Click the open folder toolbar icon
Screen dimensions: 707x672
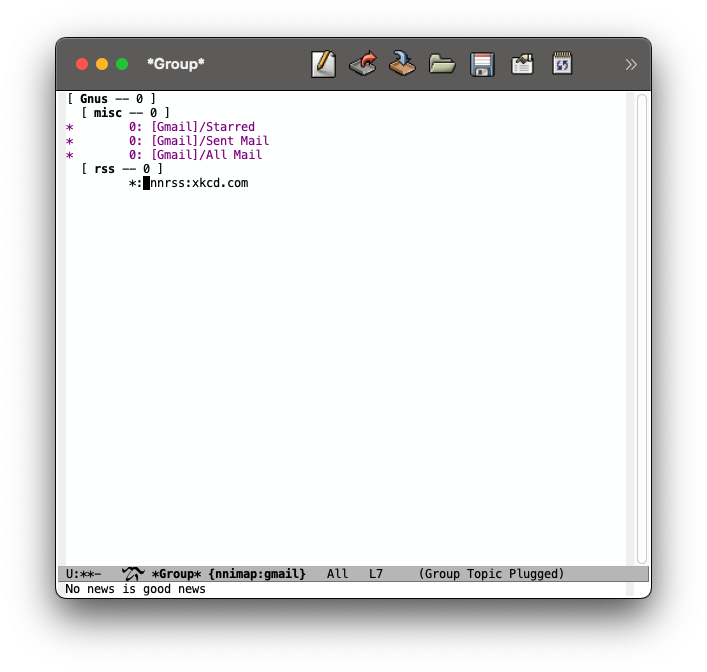click(x=442, y=64)
